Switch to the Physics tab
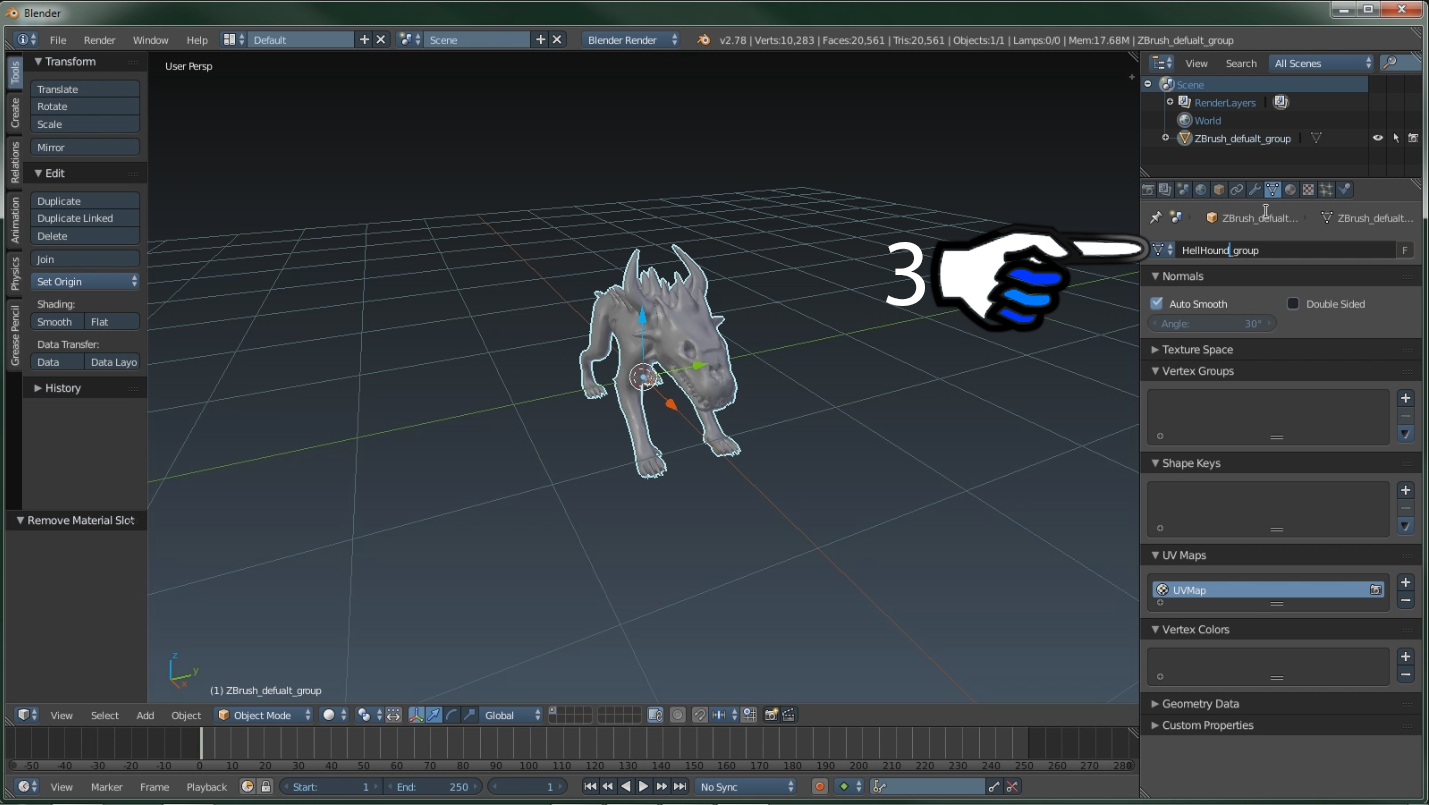This screenshot has width=1429, height=805. pos(15,273)
